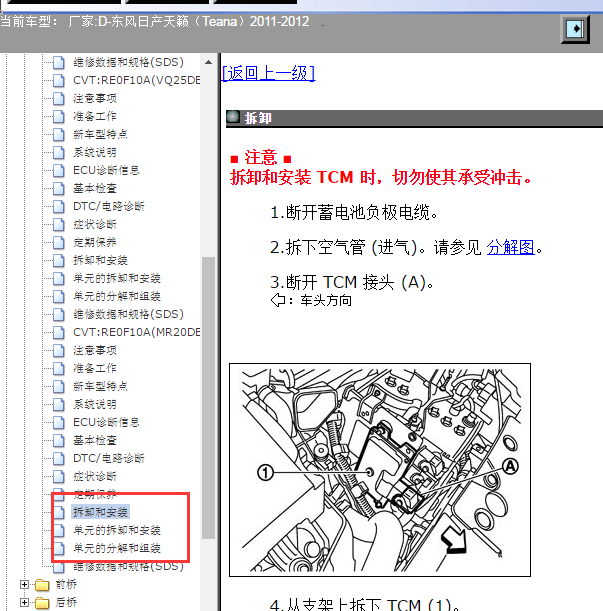Screen dimensions: 603x611
Task: Open 症状诊断 under the VQ25DE section
Action: pyautogui.click(x=95, y=224)
